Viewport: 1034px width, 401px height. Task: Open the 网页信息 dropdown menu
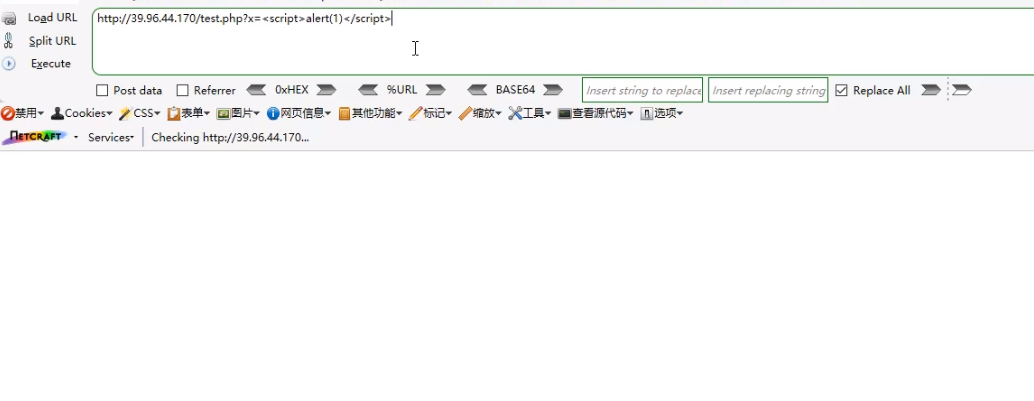(x=299, y=113)
